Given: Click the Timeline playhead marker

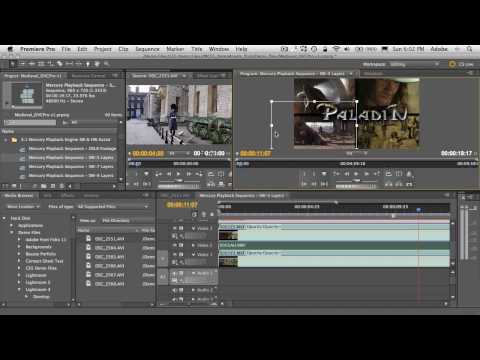Looking at the screenshot, I should 418,209.
